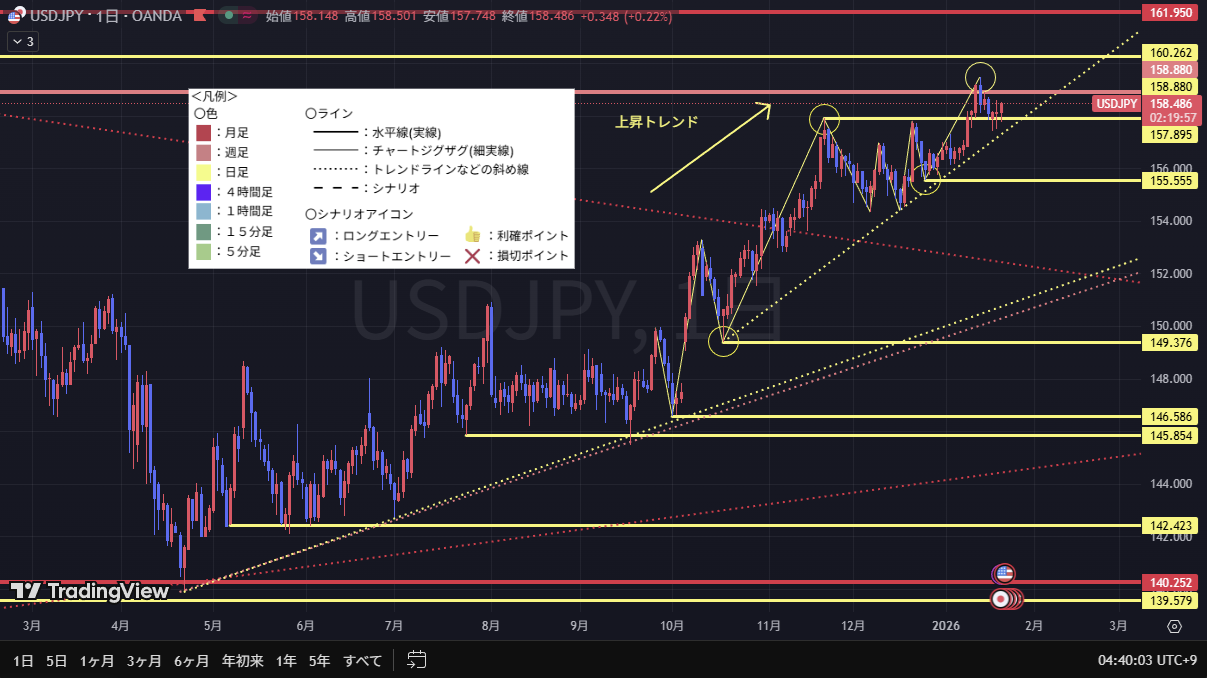Set range to 6ヶ月
Screen dimensions: 1207x678
coord(191,660)
